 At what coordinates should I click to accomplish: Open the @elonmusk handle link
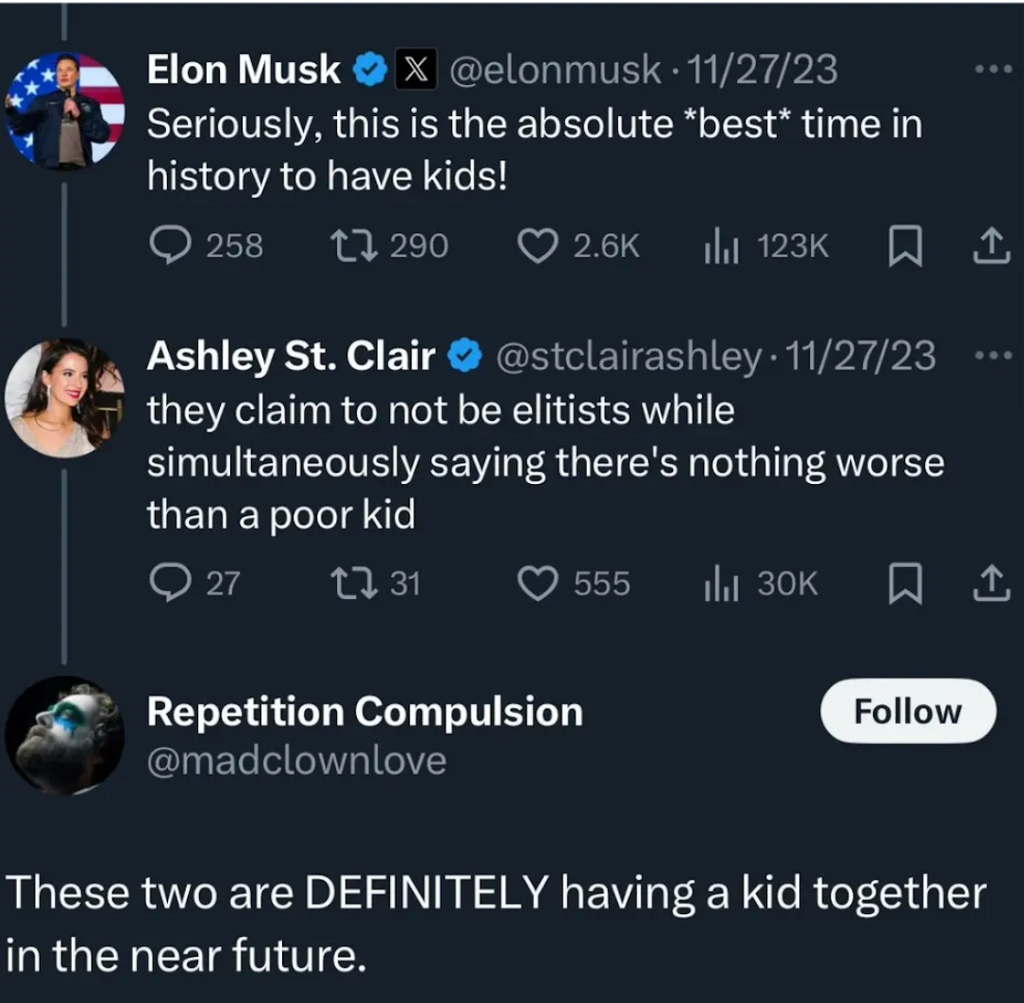point(556,69)
